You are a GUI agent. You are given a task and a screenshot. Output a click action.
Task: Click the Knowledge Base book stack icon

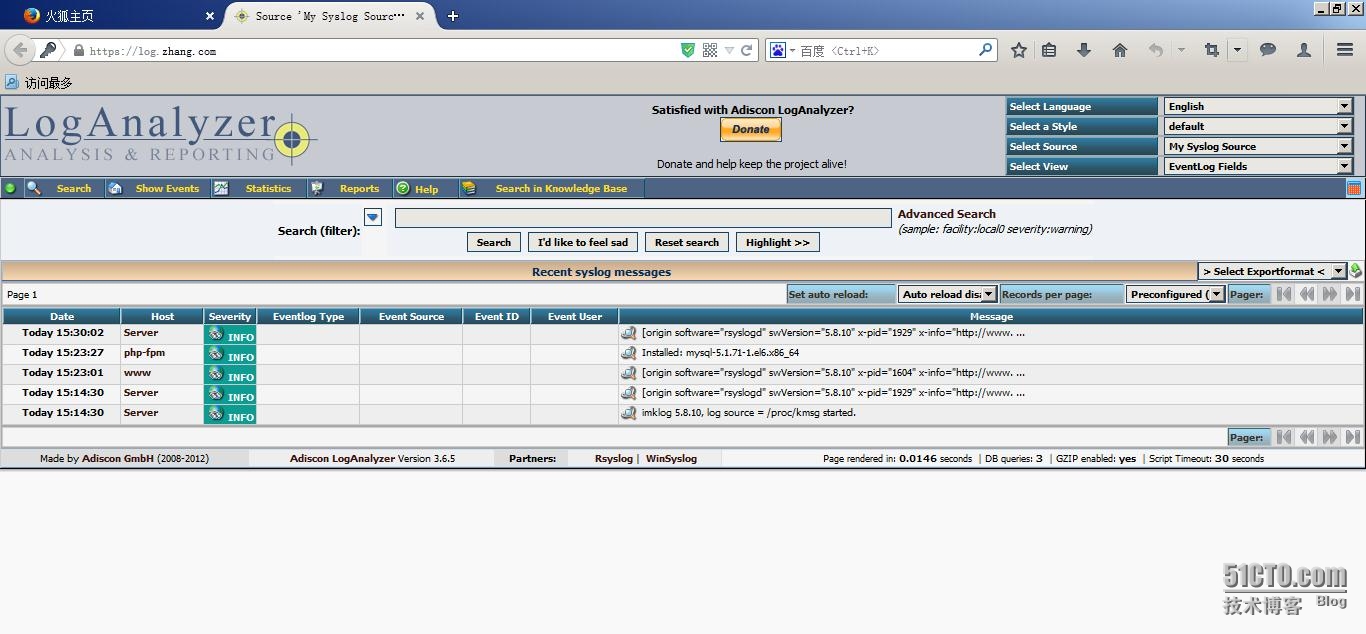click(x=469, y=188)
